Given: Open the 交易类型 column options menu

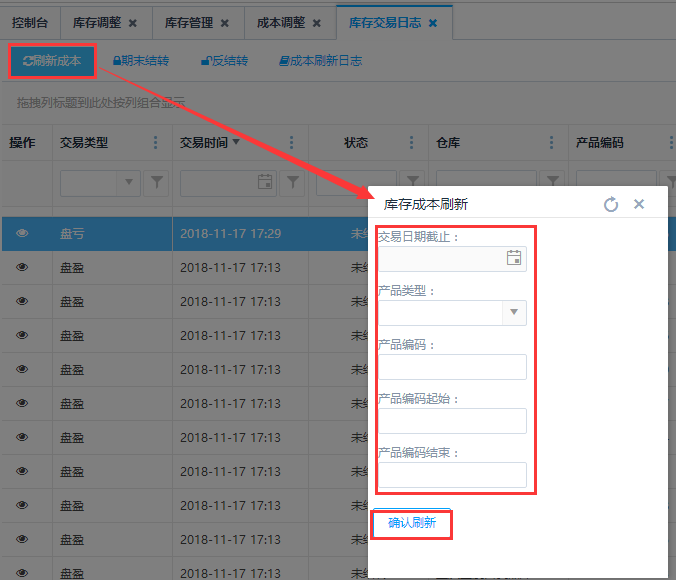Looking at the screenshot, I should click(x=155, y=143).
